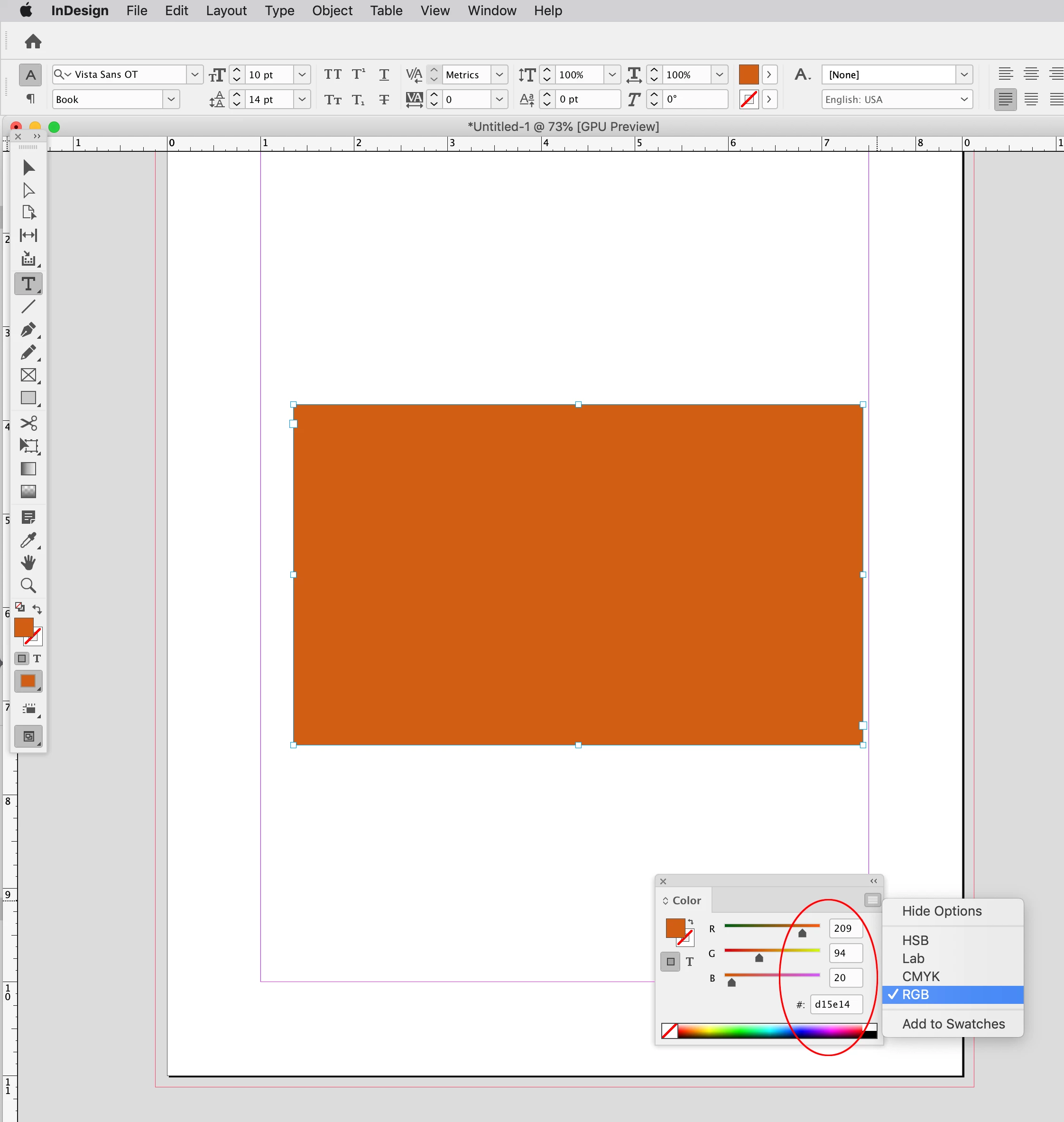Toggle All Caps formatting

pyautogui.click(x=333, y=74)
